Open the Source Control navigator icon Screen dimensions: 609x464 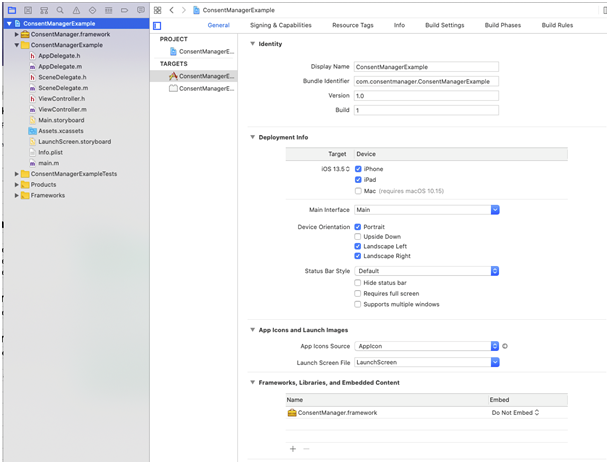[28, 10]
